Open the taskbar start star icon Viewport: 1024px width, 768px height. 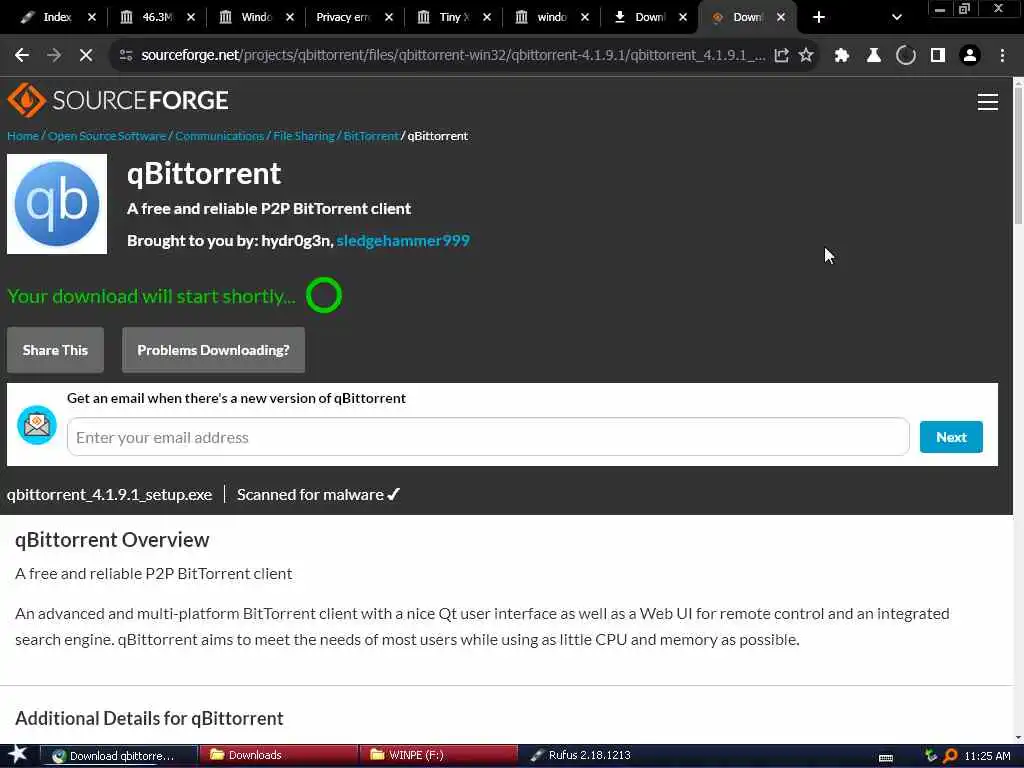18,755
